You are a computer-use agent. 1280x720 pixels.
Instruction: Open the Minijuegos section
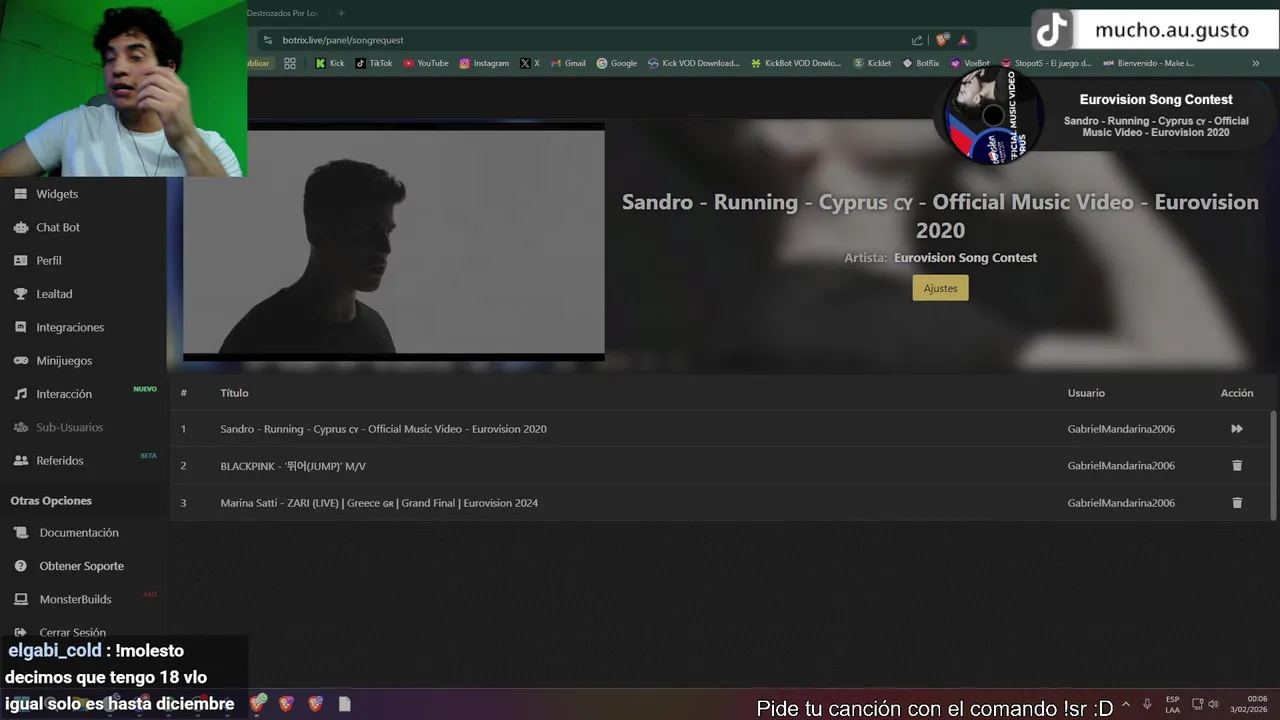pyautogui.click(x=64, y=360)
